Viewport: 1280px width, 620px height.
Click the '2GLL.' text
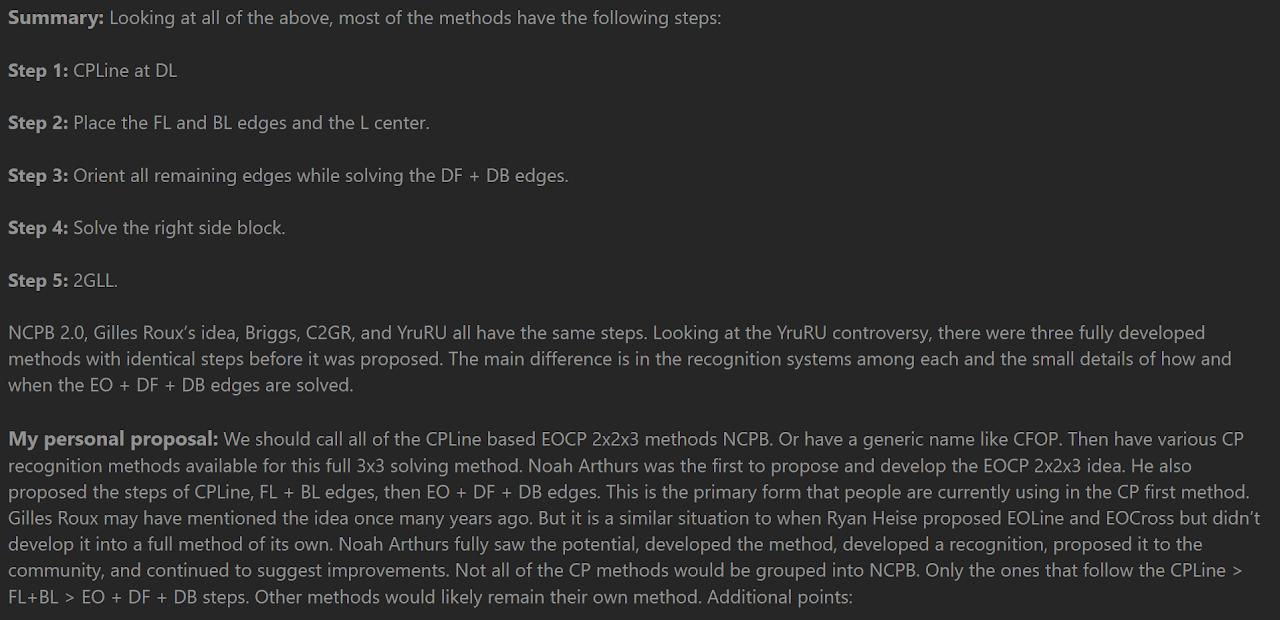(95, 281)
